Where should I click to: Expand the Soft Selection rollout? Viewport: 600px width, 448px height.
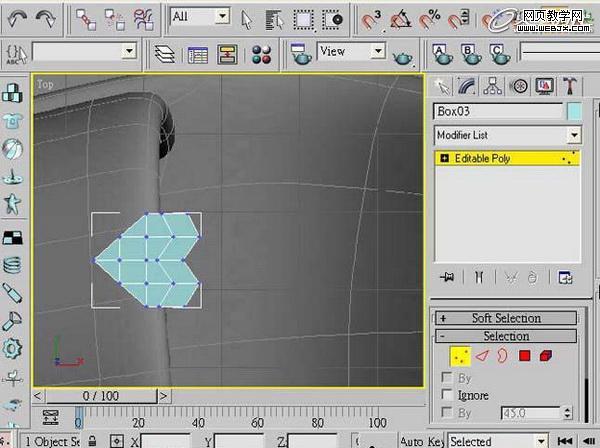pos(505,318)
